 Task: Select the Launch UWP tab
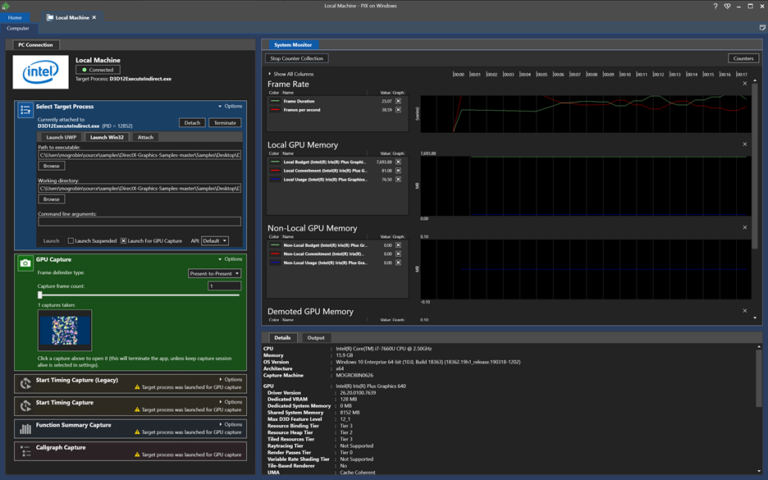[x=61, y=137]
